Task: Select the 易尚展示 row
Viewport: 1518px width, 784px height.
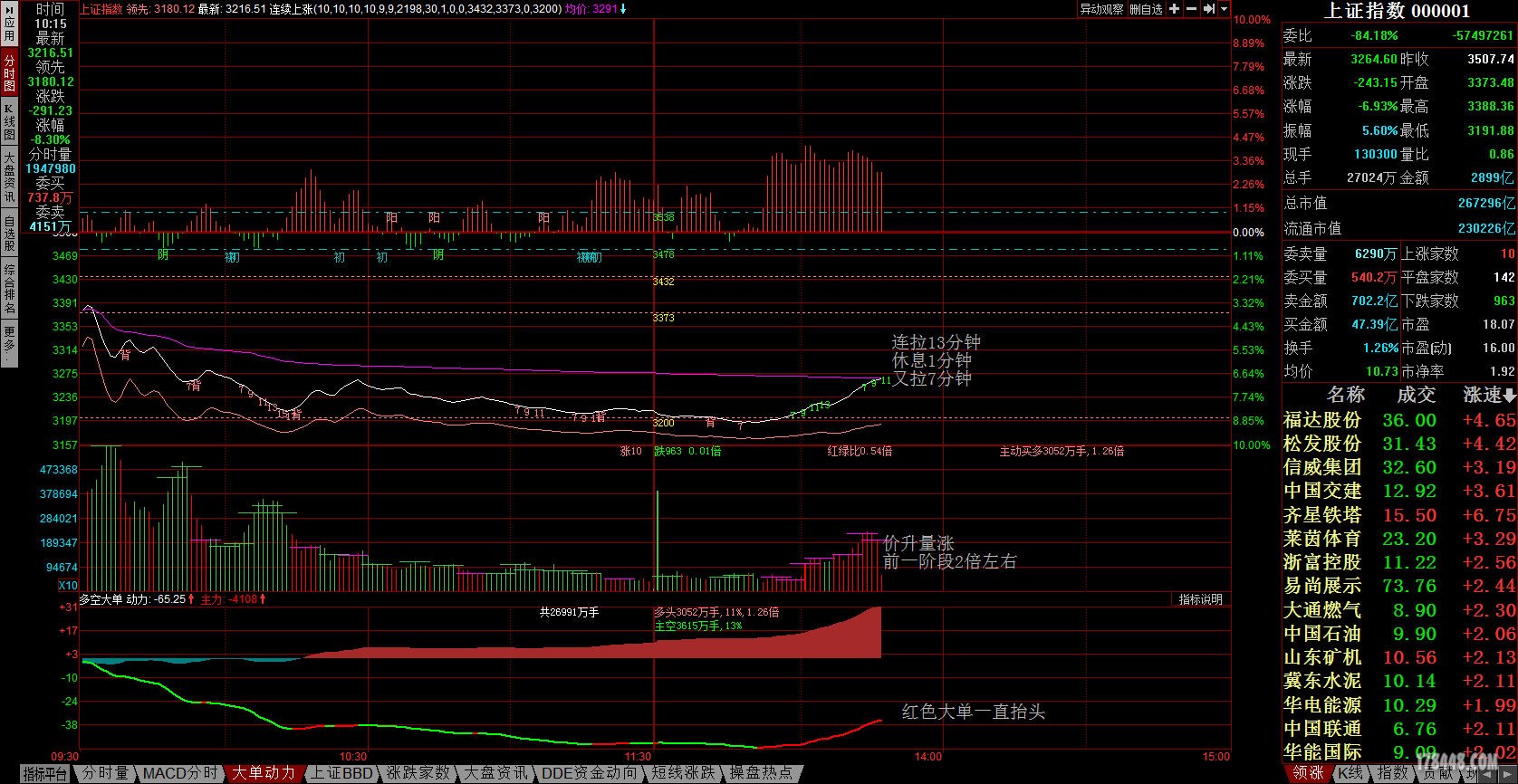Action: pos(1399,586)
